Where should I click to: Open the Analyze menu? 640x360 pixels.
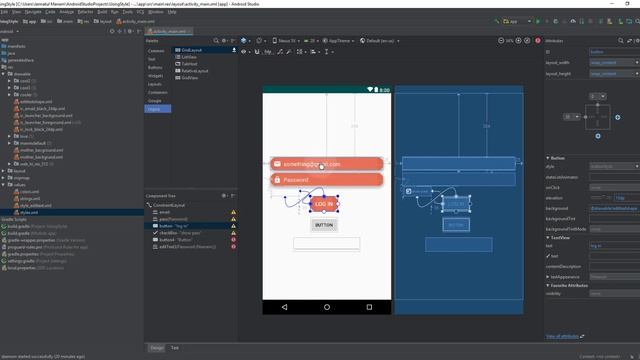[x=67, y=12]
